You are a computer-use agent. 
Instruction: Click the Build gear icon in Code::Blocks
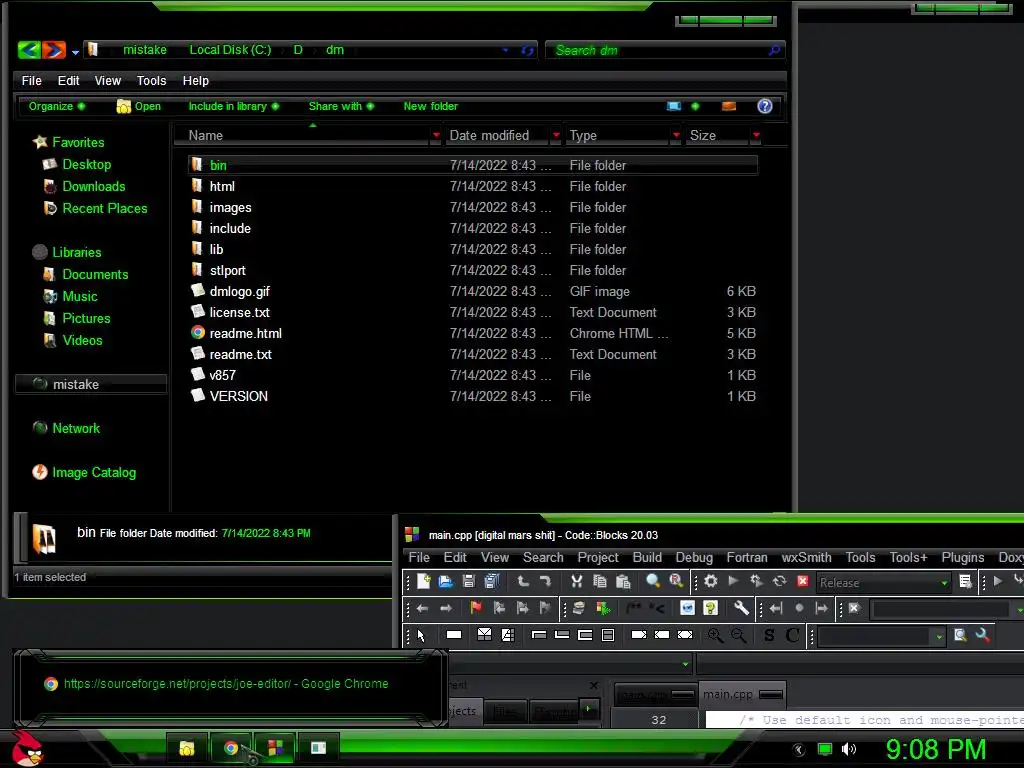(x=711, y=581)
